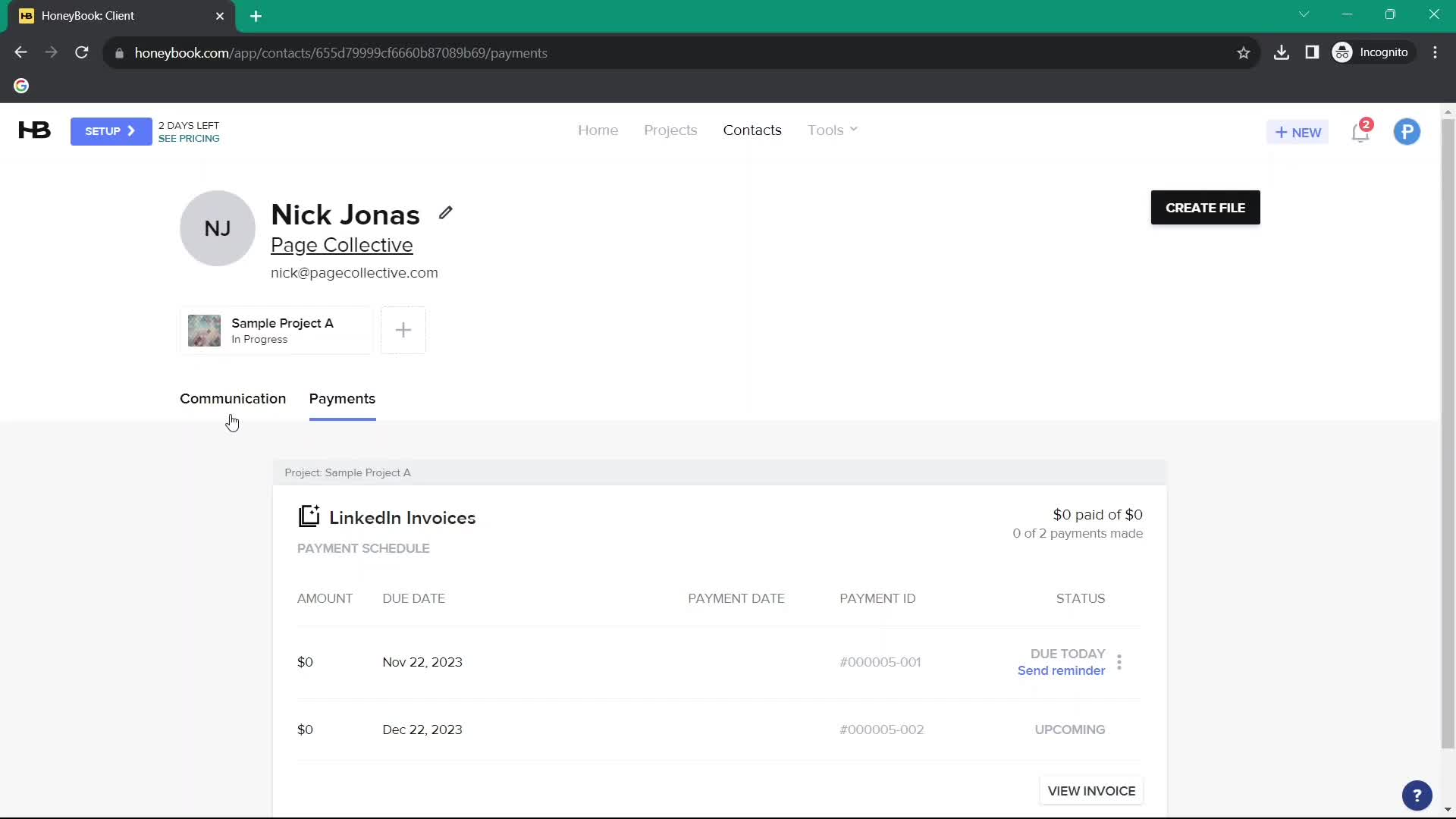Click the CREATE FILE button
This screenshot has width=1456, height=819.
[x=1205, y=208]
